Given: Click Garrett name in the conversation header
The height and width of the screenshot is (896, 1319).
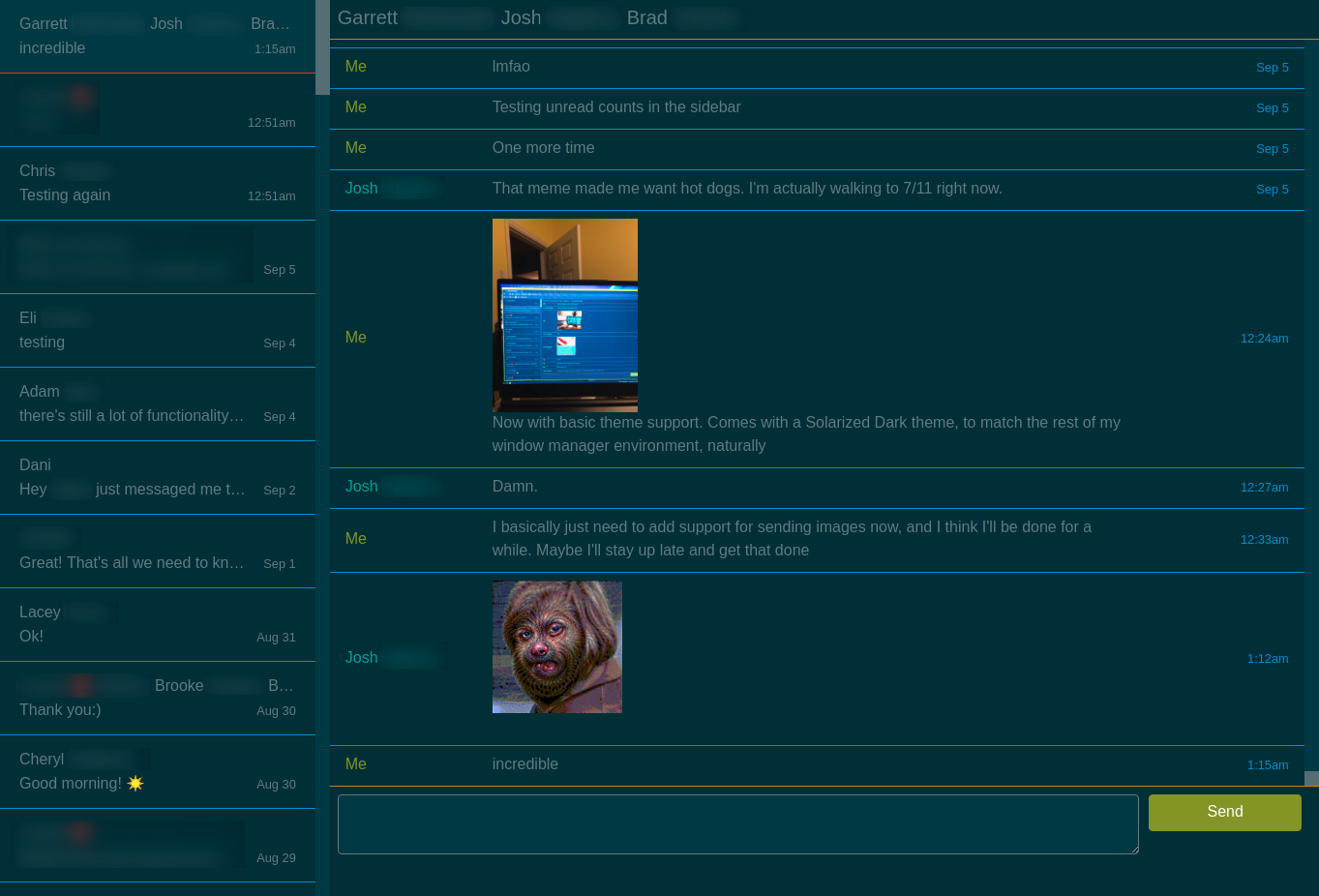Looking at the screenshot, I should click(x=368, y=18).
